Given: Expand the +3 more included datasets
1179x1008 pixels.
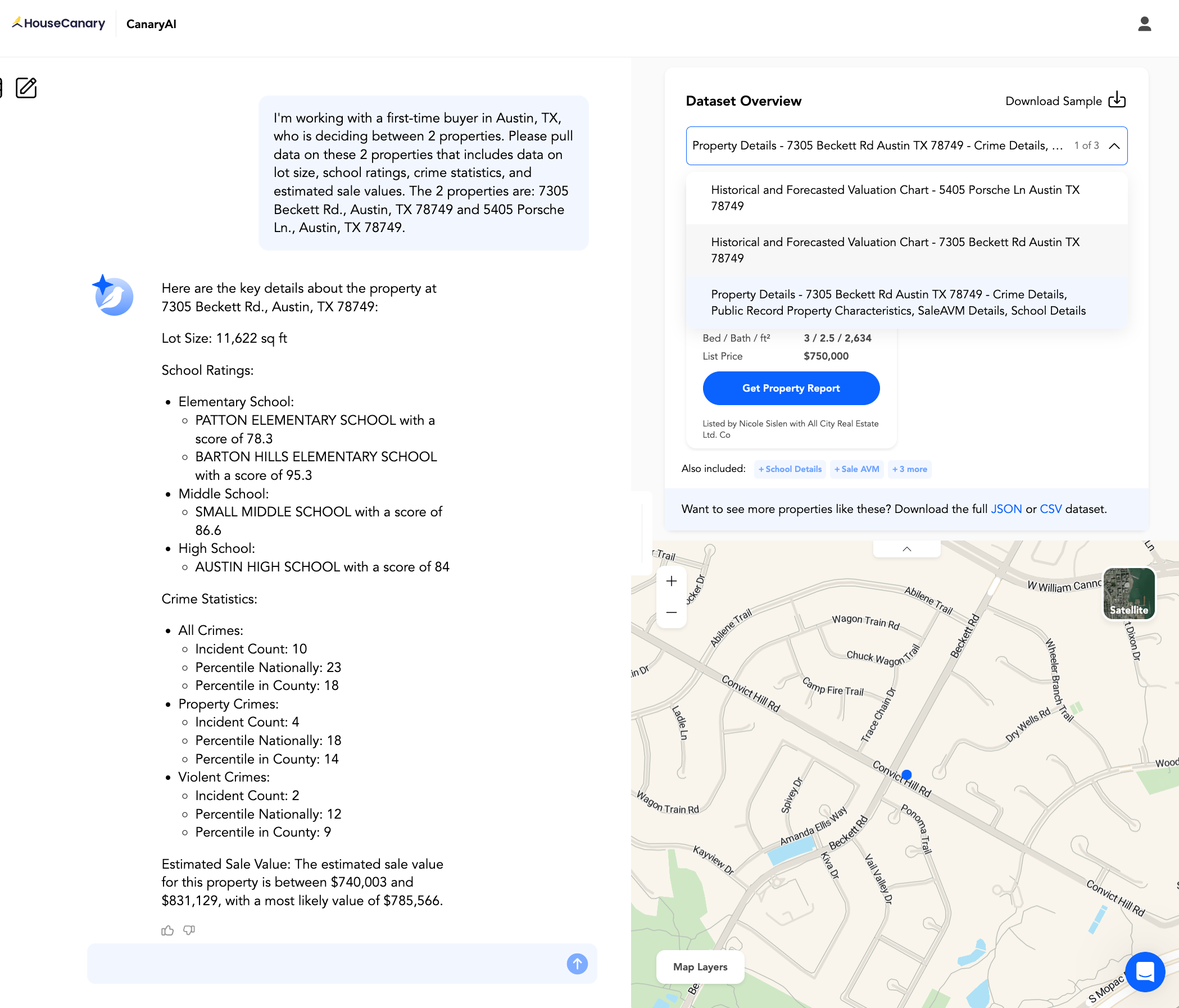Looking at the screenshot, I should [909, 469].
